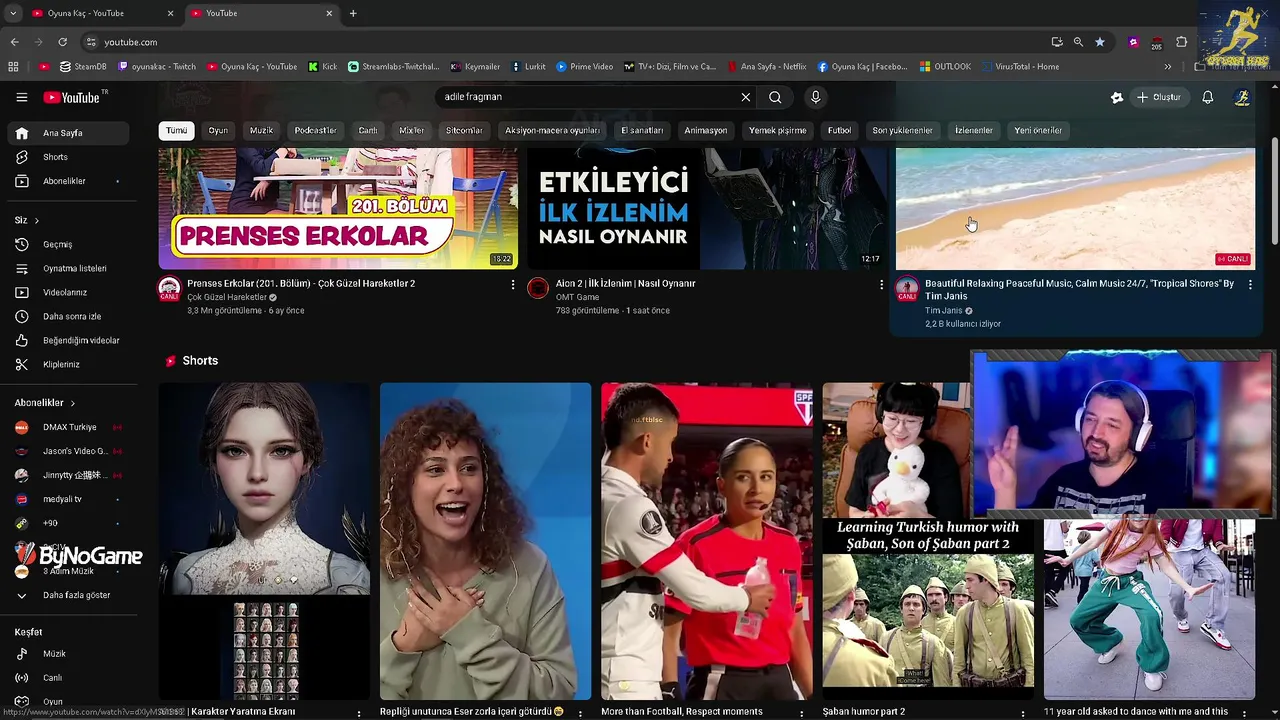Open more options for Aion 2 video

(881, 285)
